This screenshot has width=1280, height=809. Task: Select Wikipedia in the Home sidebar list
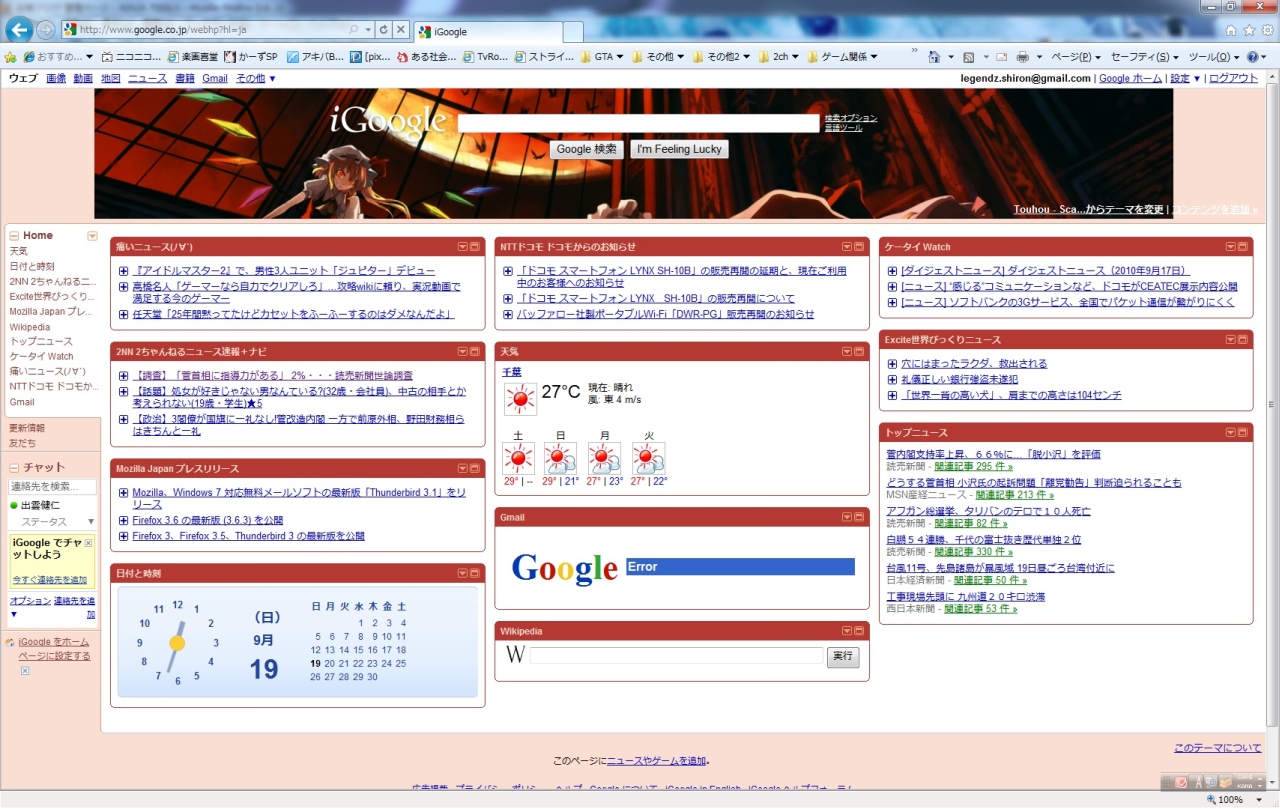[x=30, y=327]
